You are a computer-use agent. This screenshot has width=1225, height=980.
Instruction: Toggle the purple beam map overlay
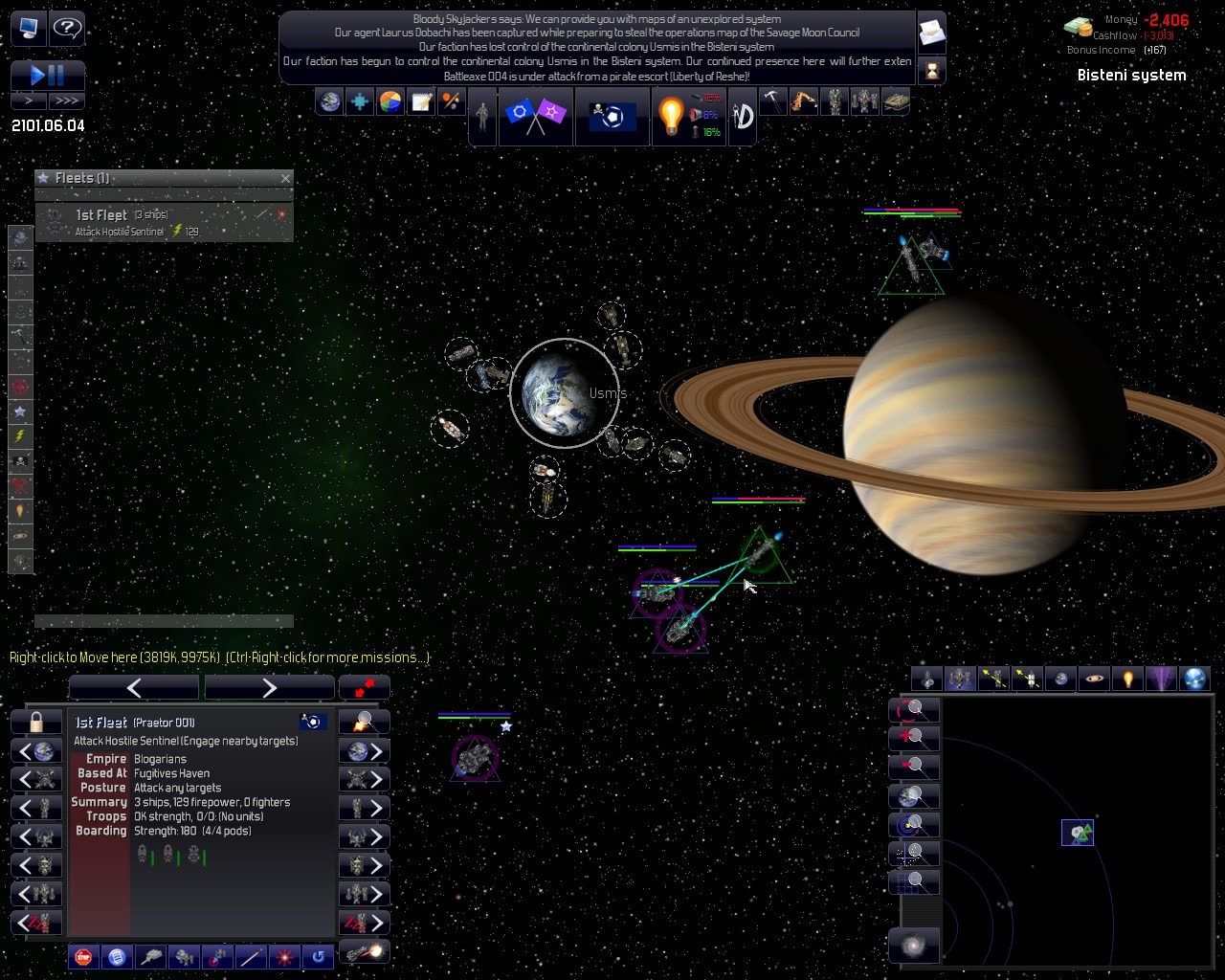(x=1162, y=679)
